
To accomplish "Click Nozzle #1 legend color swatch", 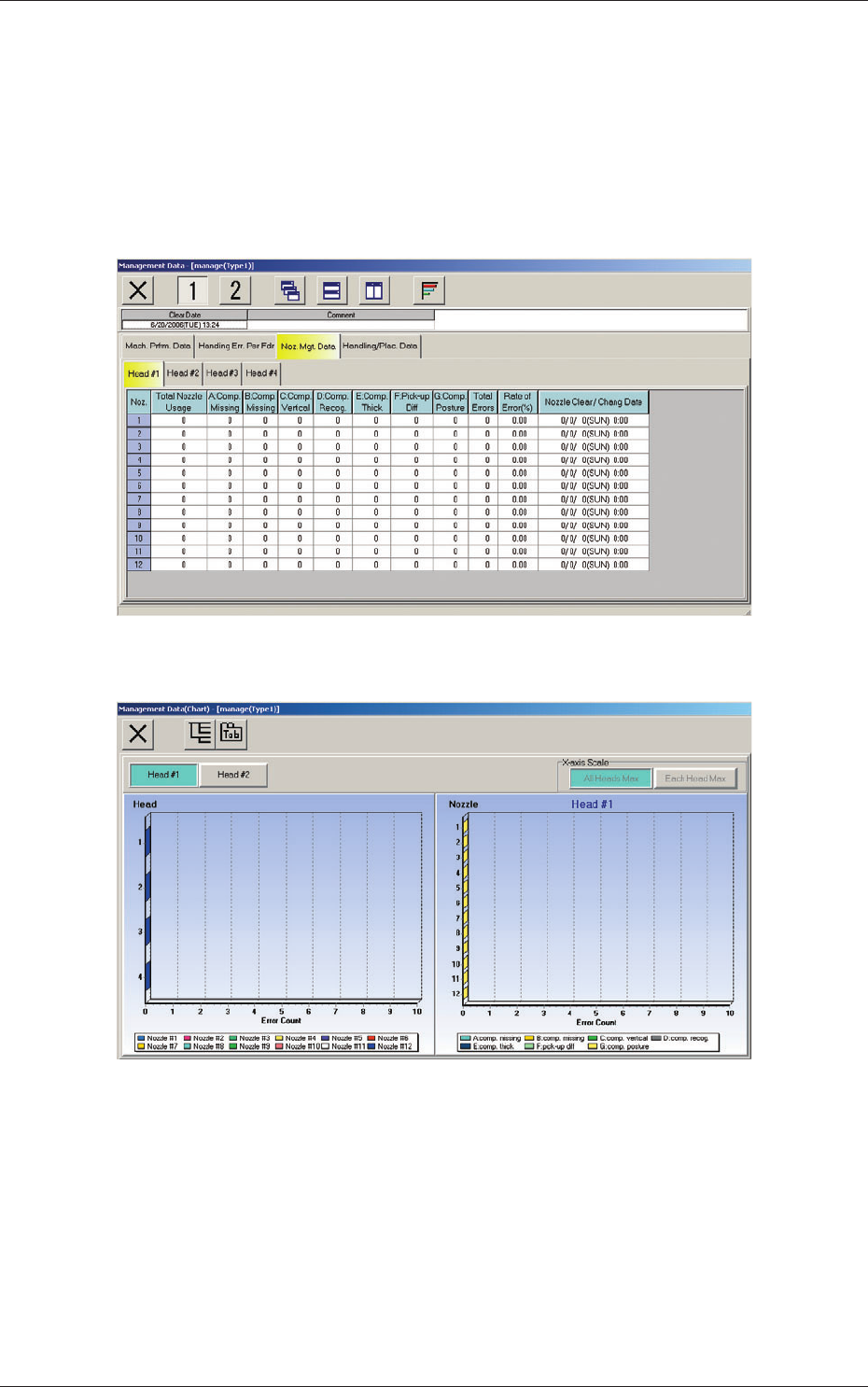I will point(141,1038).
